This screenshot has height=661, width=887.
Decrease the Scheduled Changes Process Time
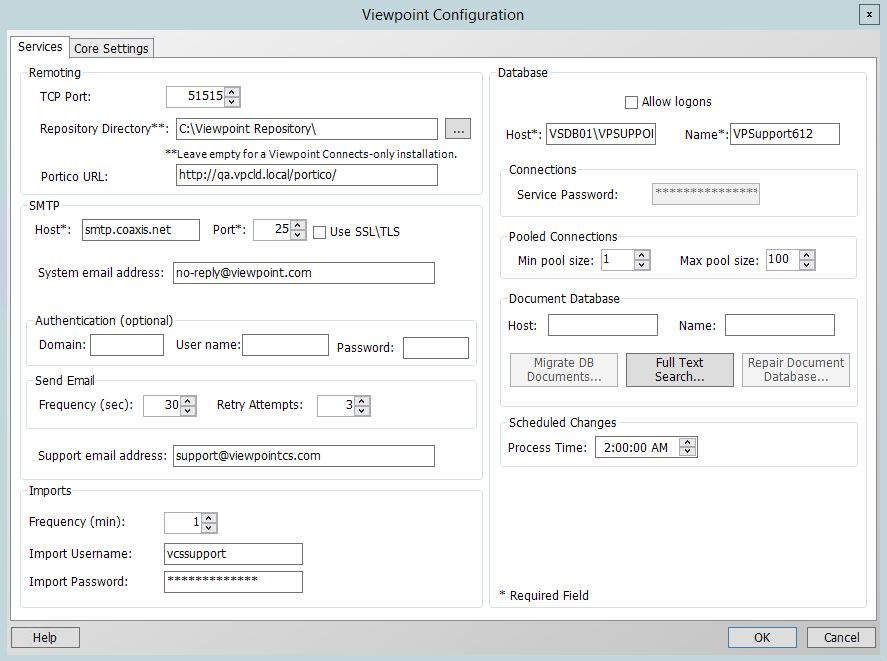688,452
